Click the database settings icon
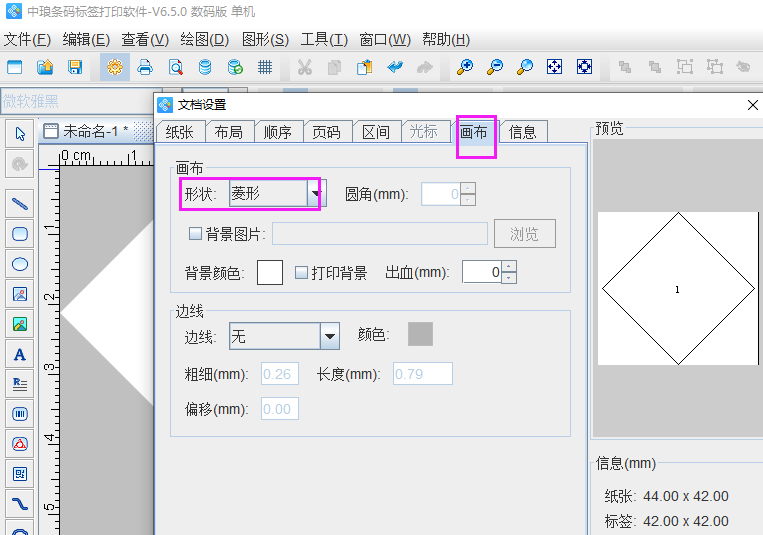 (205, 67)
